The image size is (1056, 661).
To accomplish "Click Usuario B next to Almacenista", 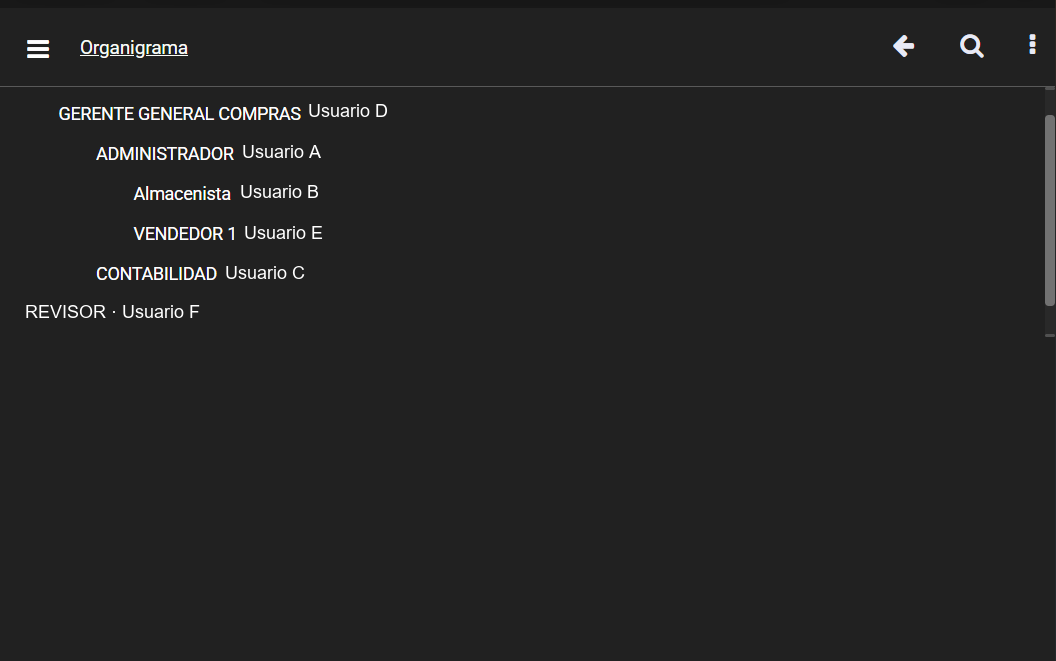I will click(x=279, y=192).
